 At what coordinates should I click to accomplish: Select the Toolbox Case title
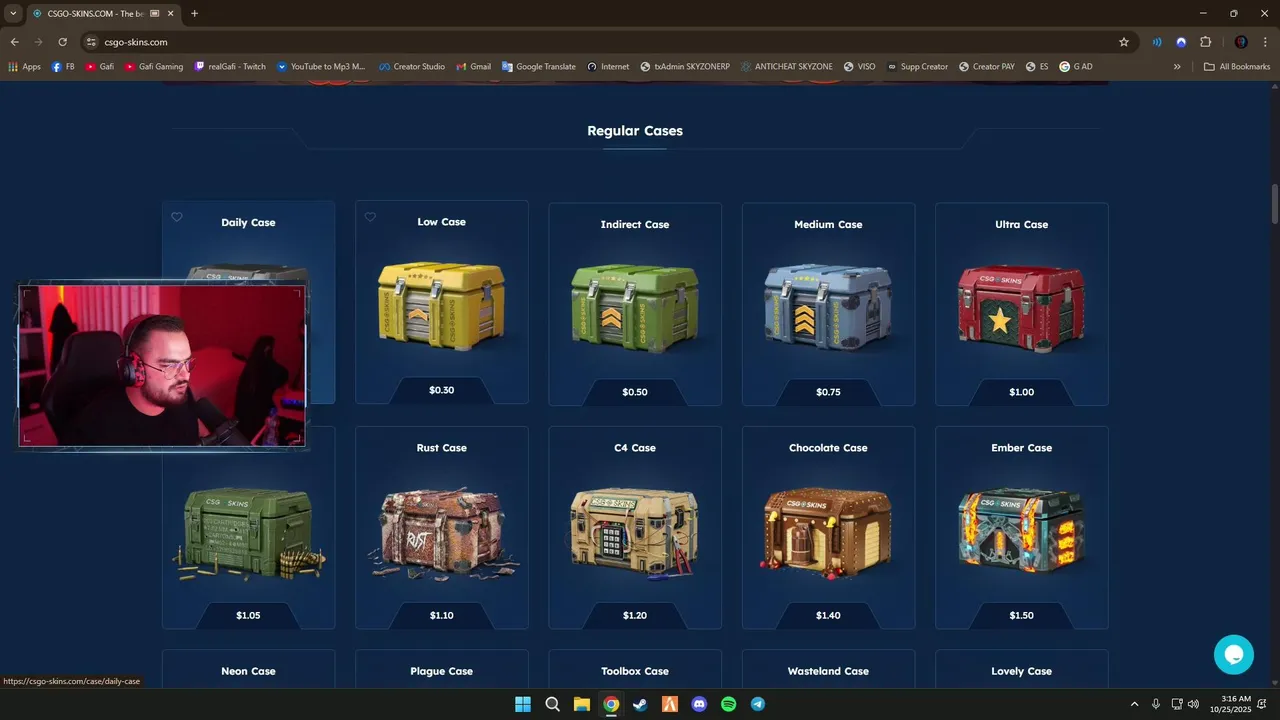[635, 671]
